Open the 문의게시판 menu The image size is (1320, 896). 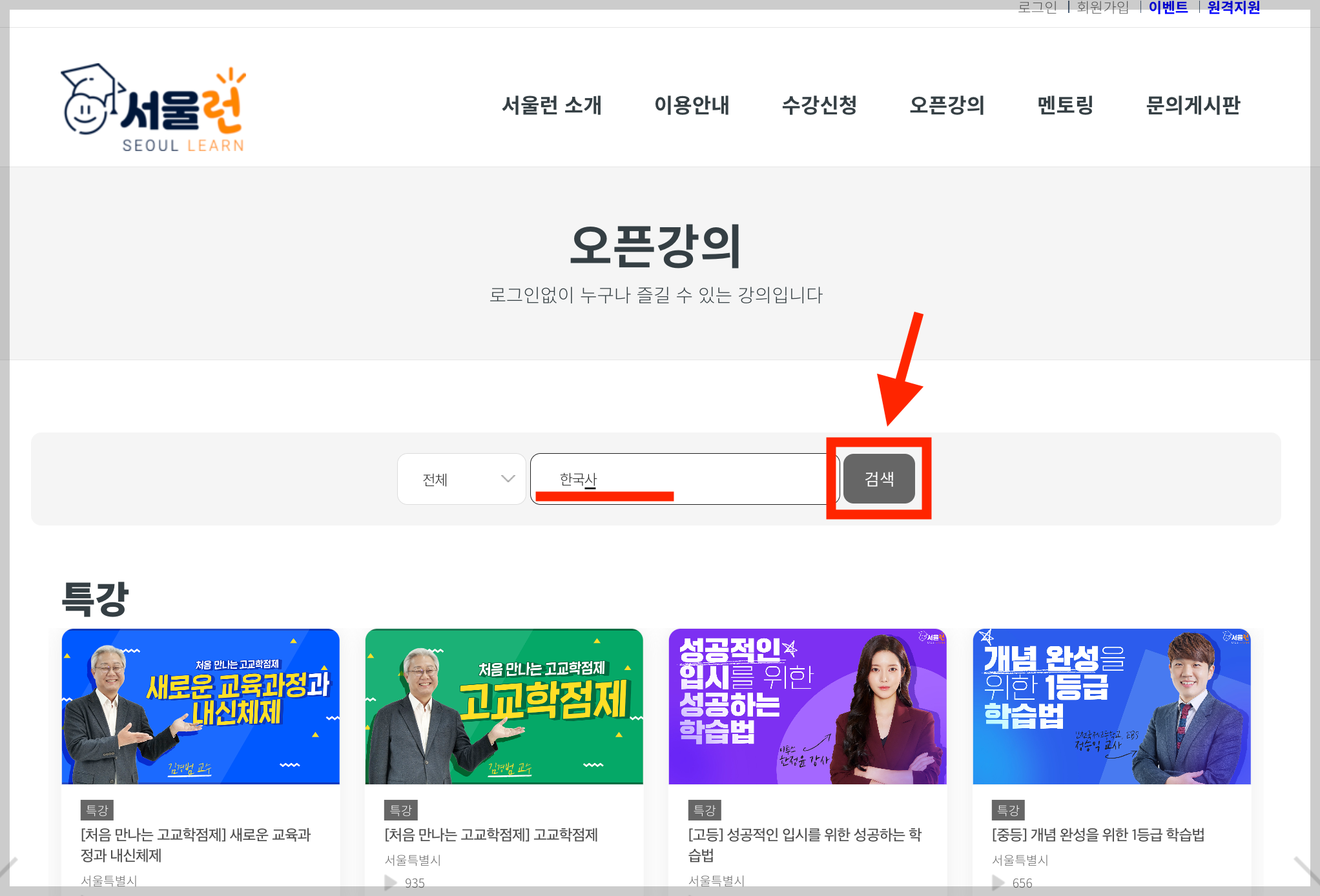(x=1193, y=105)
